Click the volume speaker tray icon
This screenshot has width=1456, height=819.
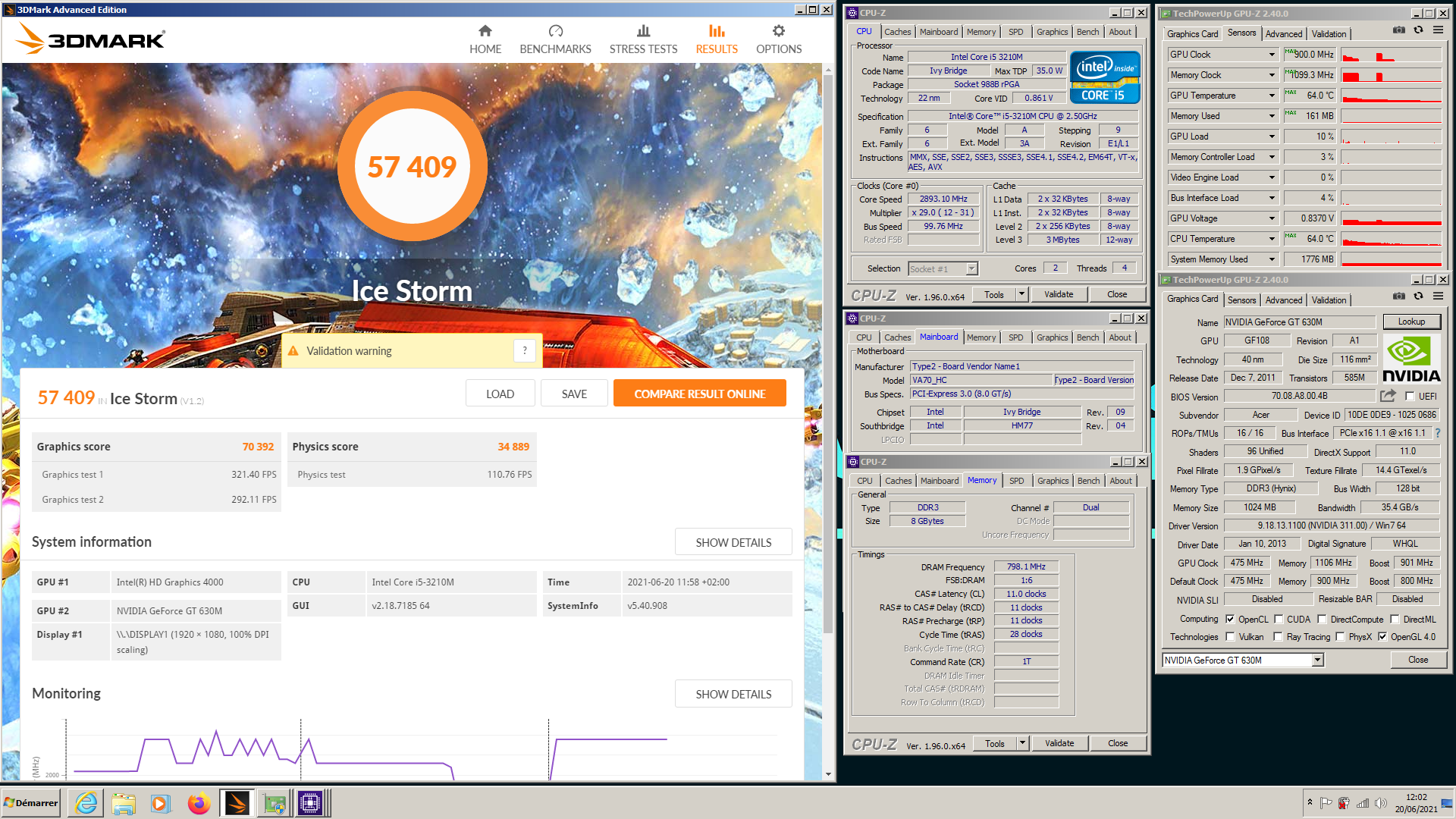(1380, 803)
